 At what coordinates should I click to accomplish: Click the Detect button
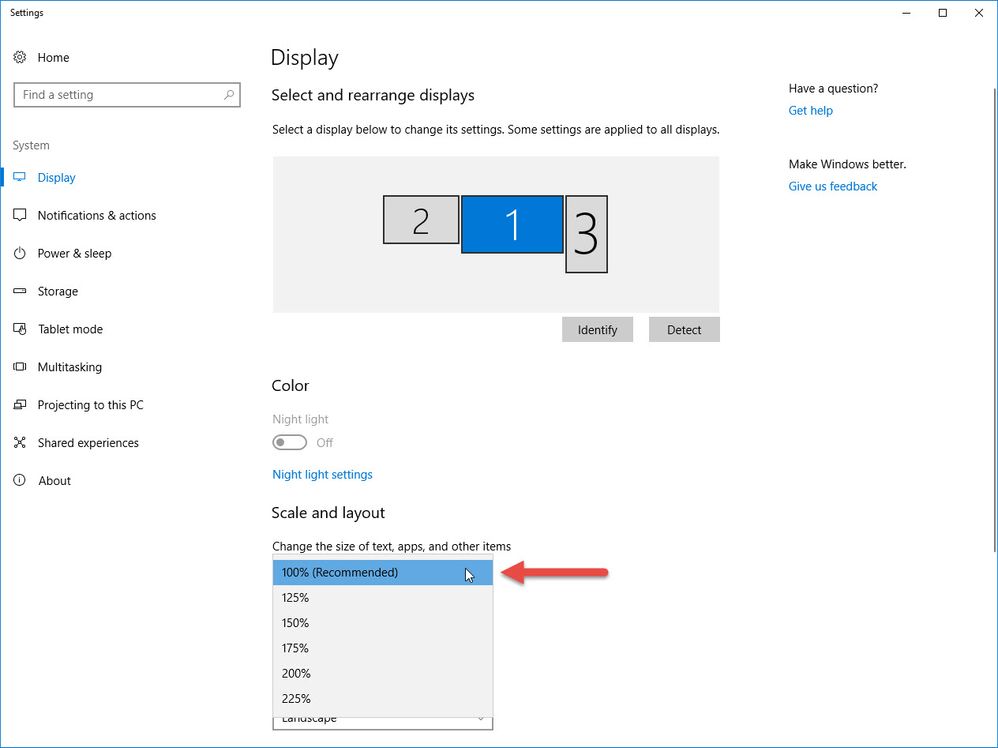tap(684, 330)
